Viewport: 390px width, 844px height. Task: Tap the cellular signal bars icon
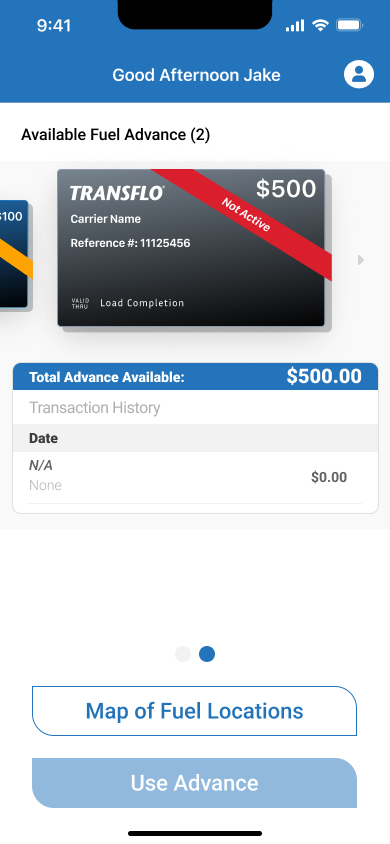(x=295, y=25)
